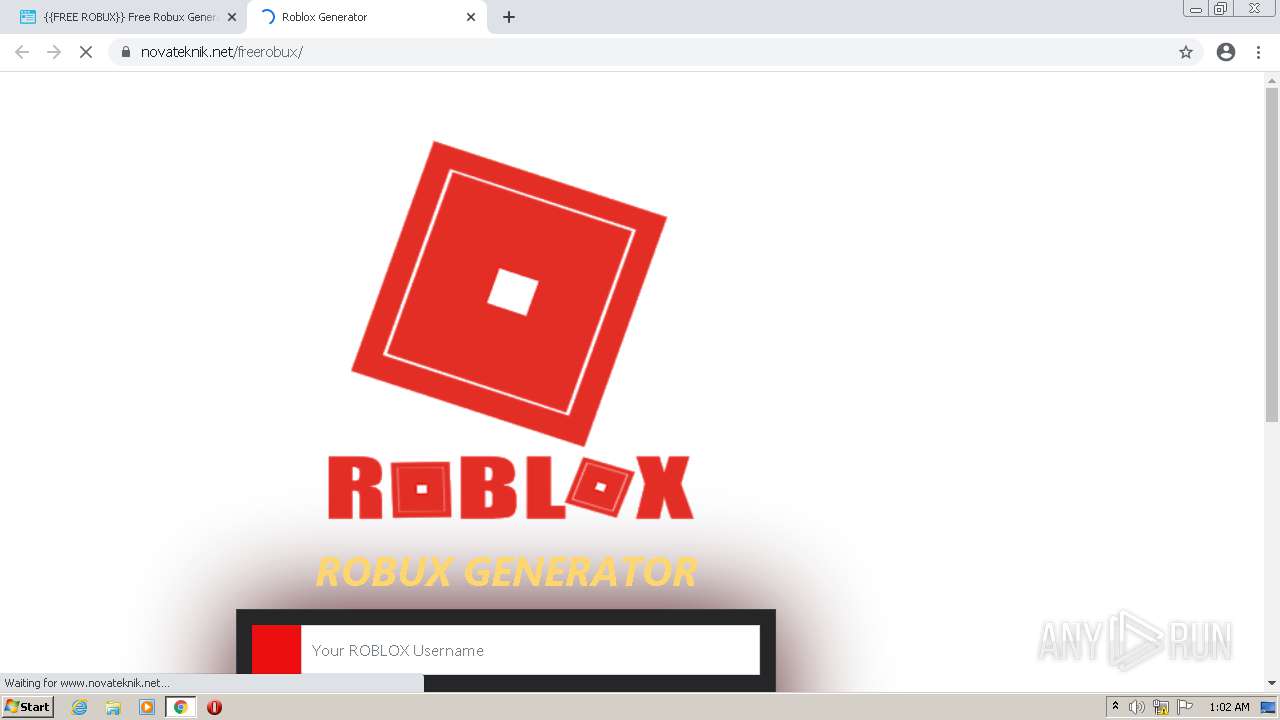Click the vertical scrollbar thumb
Viewport: 1280px width, 720px height.
click(x=1272, y=255)
